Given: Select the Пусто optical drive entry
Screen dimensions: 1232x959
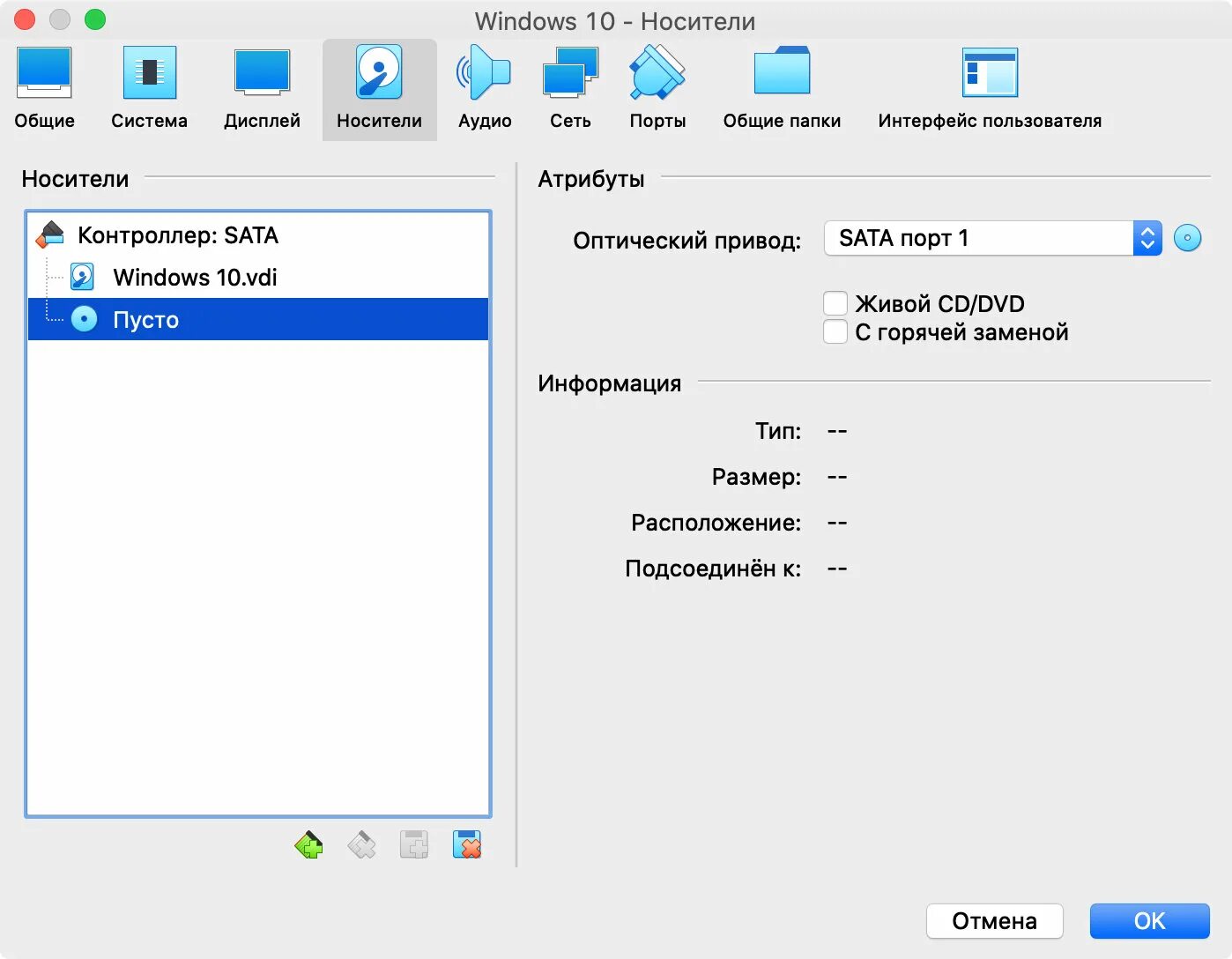Looking at the screenshot, I should click(145, 319).
